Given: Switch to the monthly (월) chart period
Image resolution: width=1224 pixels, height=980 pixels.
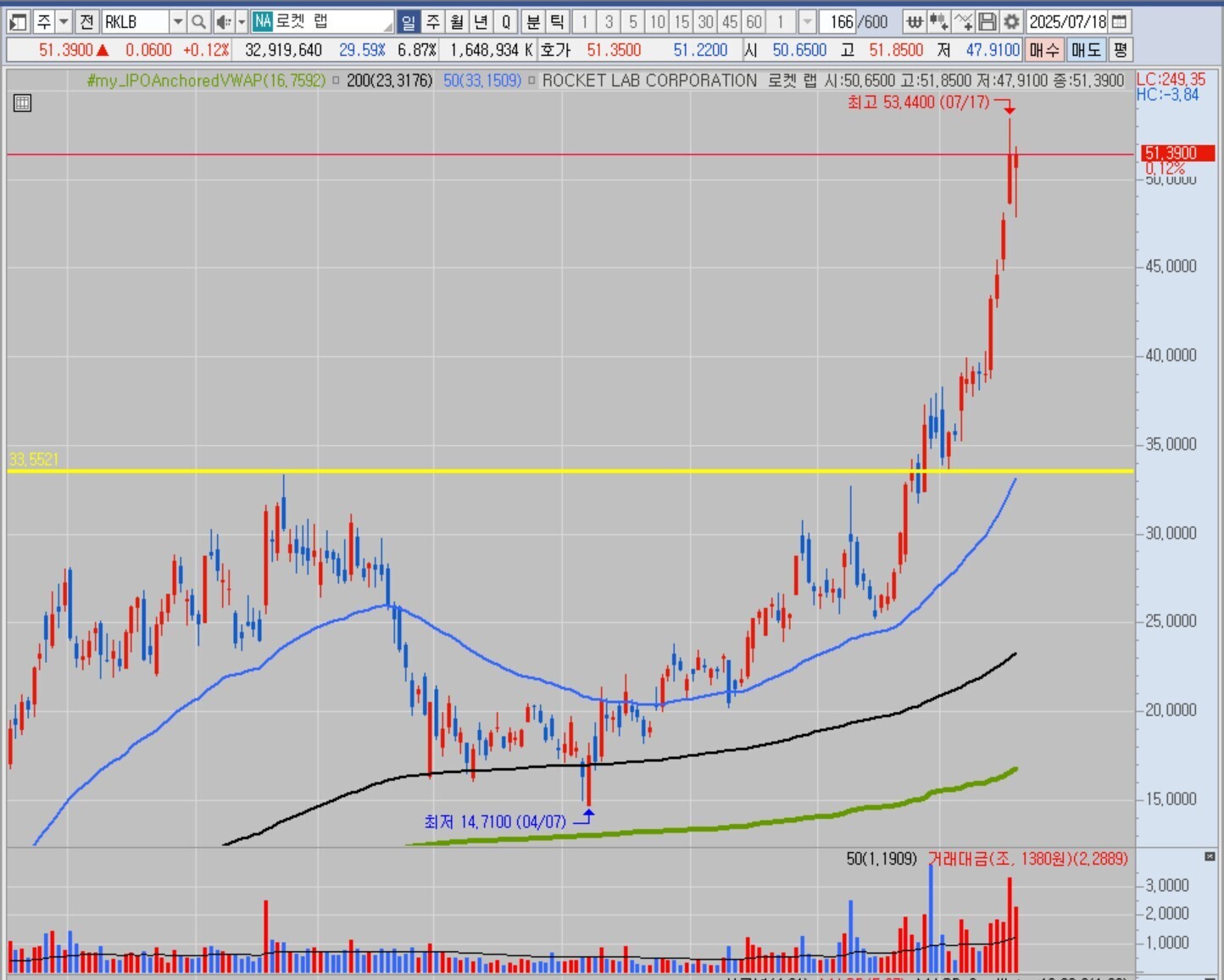Looking at the screenshot, I should [457, 22].
